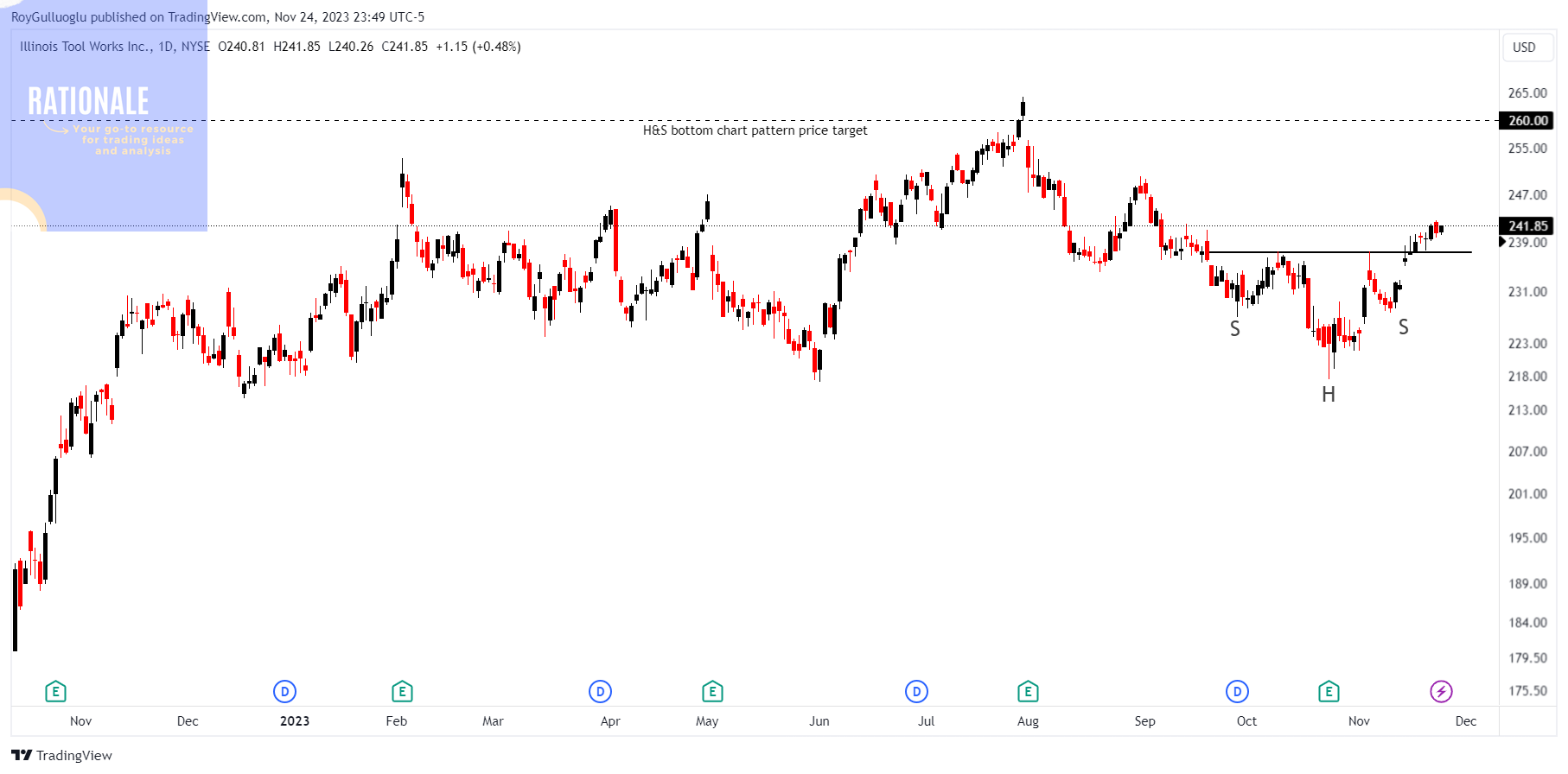Click the 'Jun' label on the time axis
This screenshot has height=774, width=1568.
point(819,721)
